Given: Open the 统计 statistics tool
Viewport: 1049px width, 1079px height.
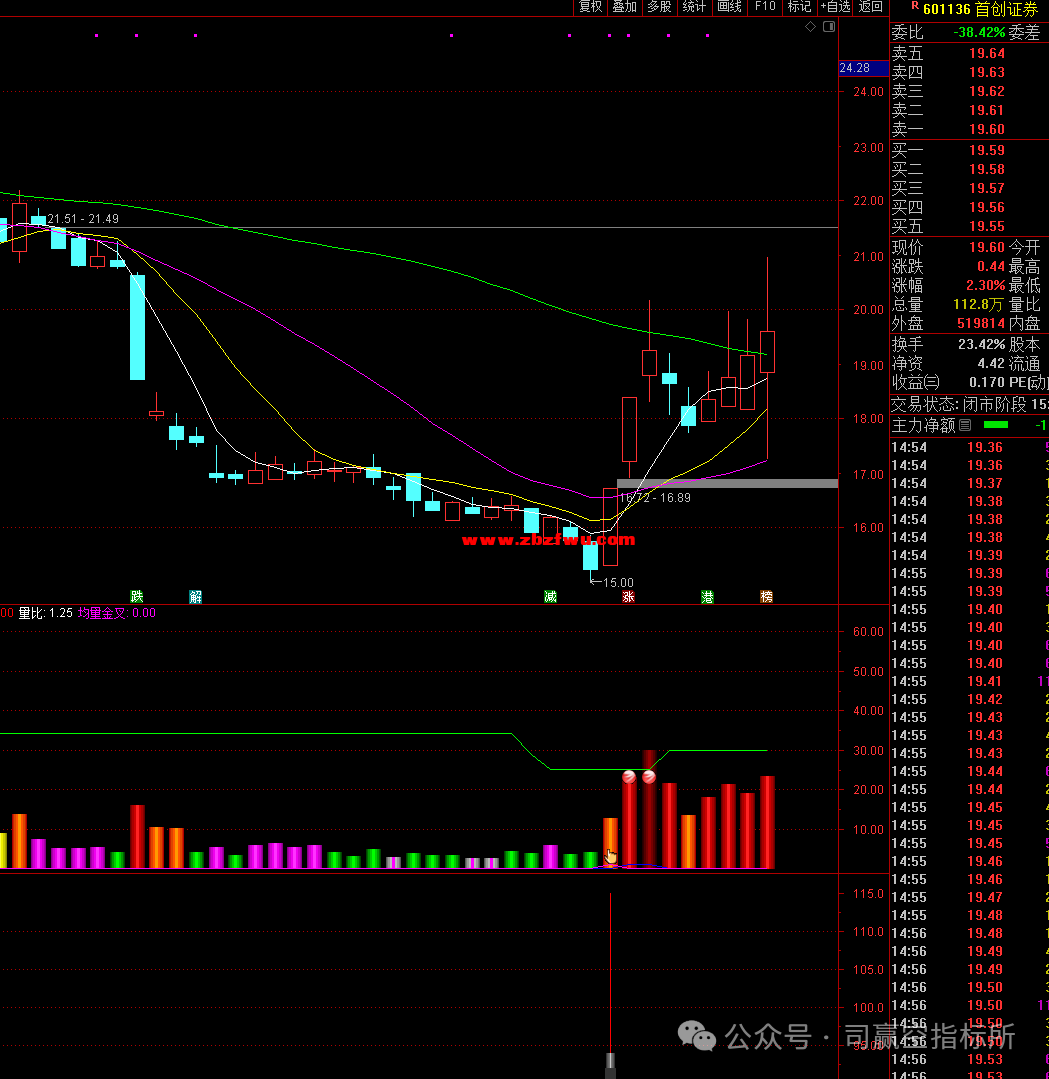Looking at the screenshot, I should [693, 7].
